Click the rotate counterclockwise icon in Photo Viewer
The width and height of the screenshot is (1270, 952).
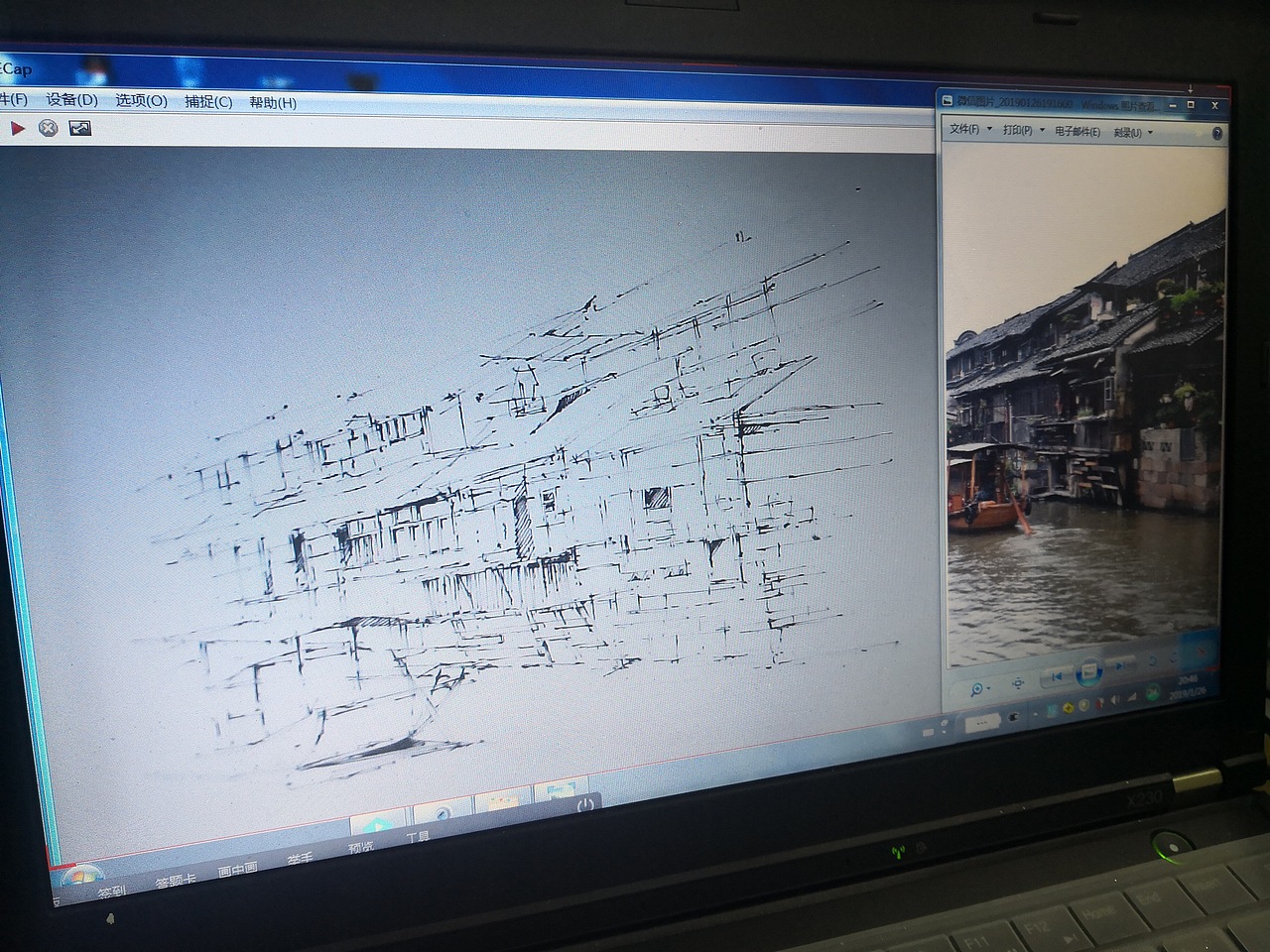click(1152, 660)
